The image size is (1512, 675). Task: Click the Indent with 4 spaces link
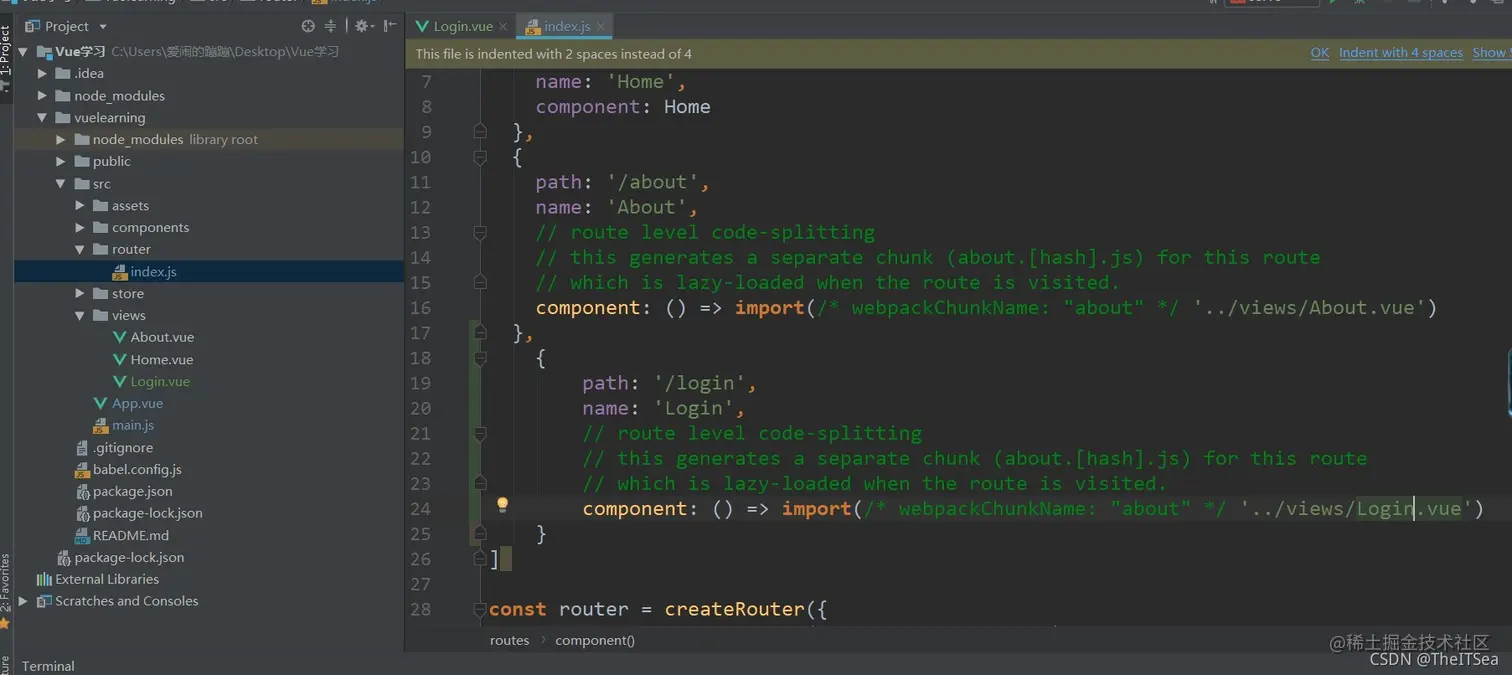pos(1401,53)
